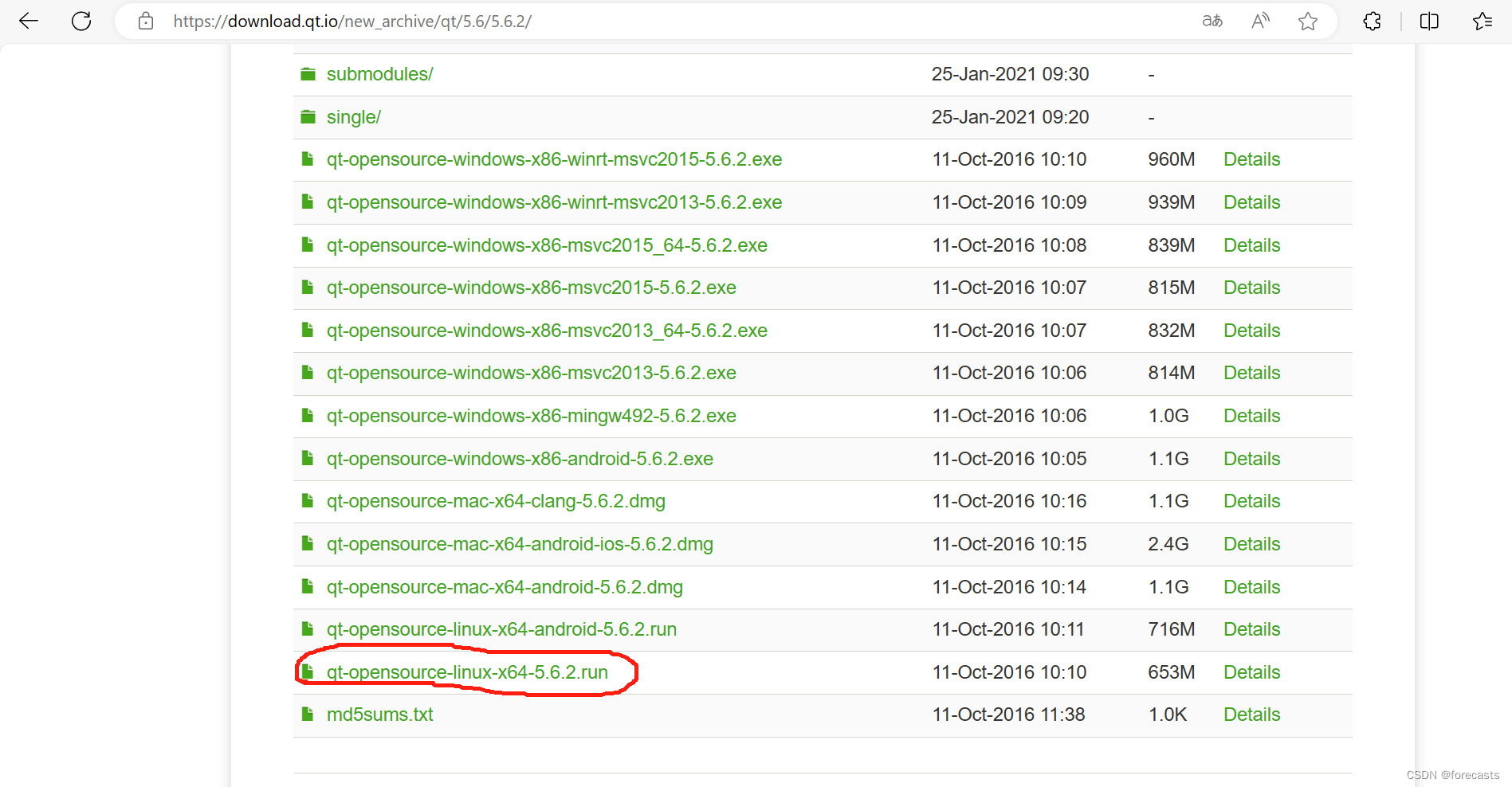Click file icon beside linux-x64-android run
The image size is (1512, 787).
pos(307,629)
